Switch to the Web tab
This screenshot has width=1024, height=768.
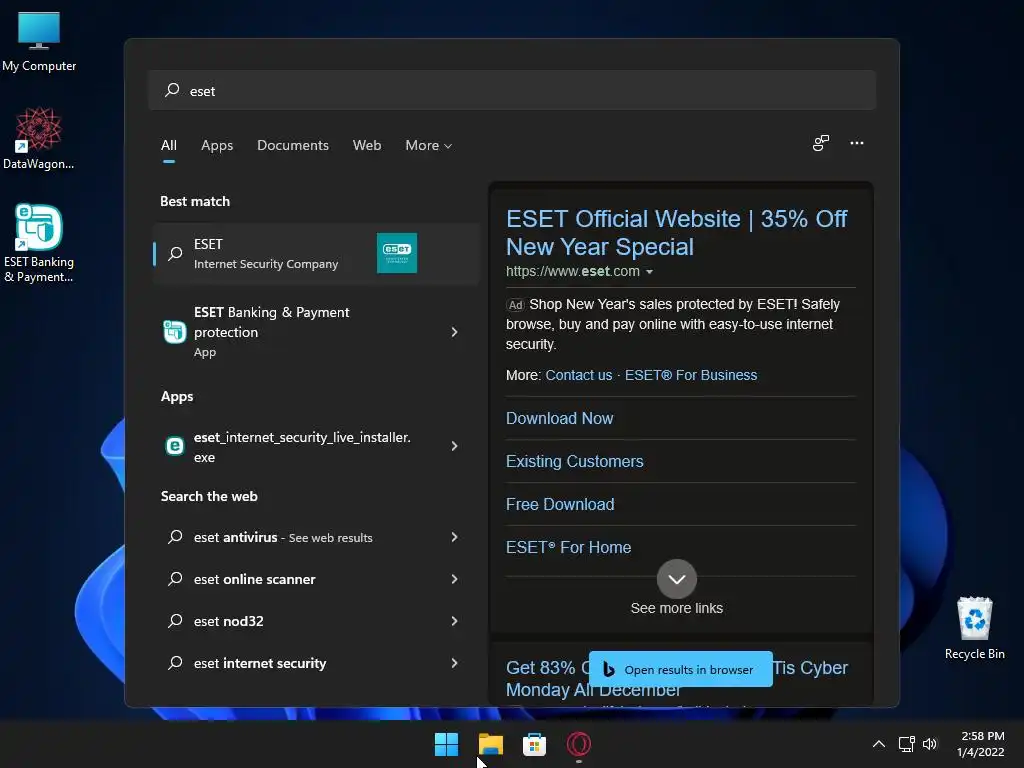[367, 145]
